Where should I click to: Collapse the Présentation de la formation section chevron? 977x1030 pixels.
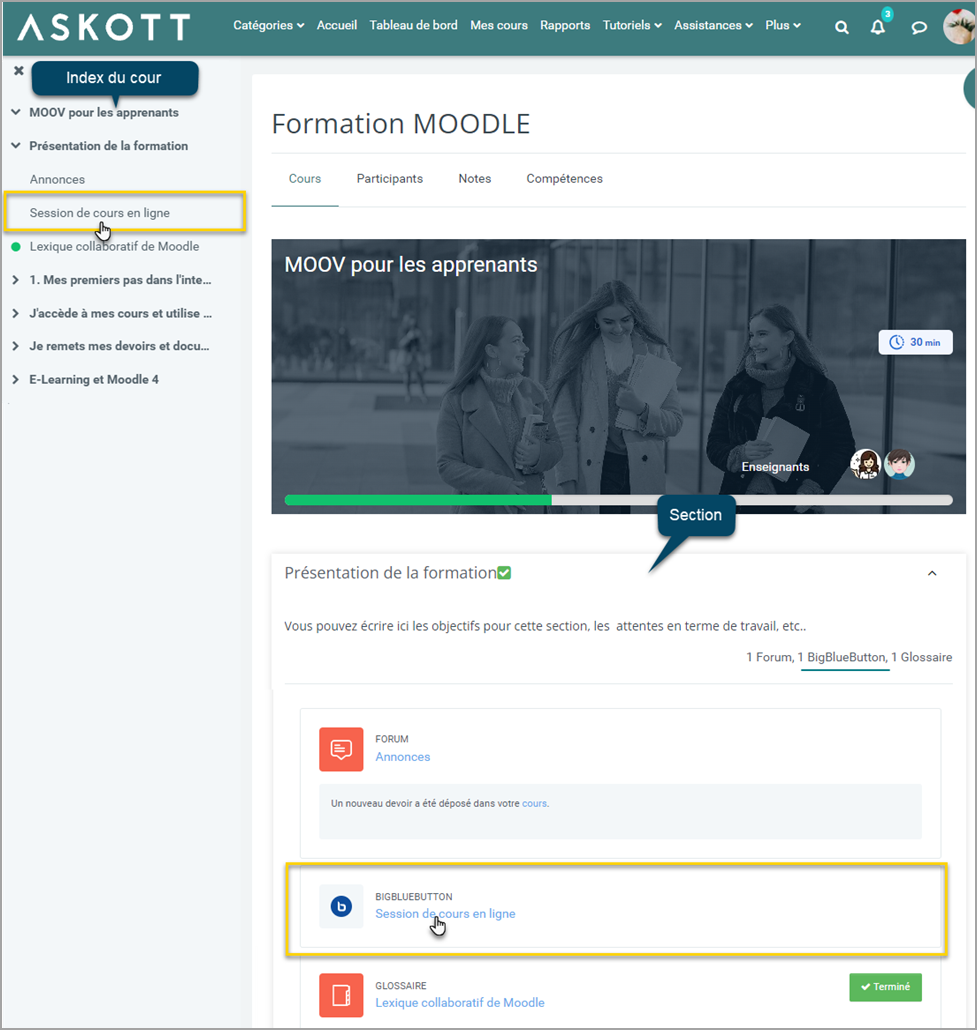point(932,573)
